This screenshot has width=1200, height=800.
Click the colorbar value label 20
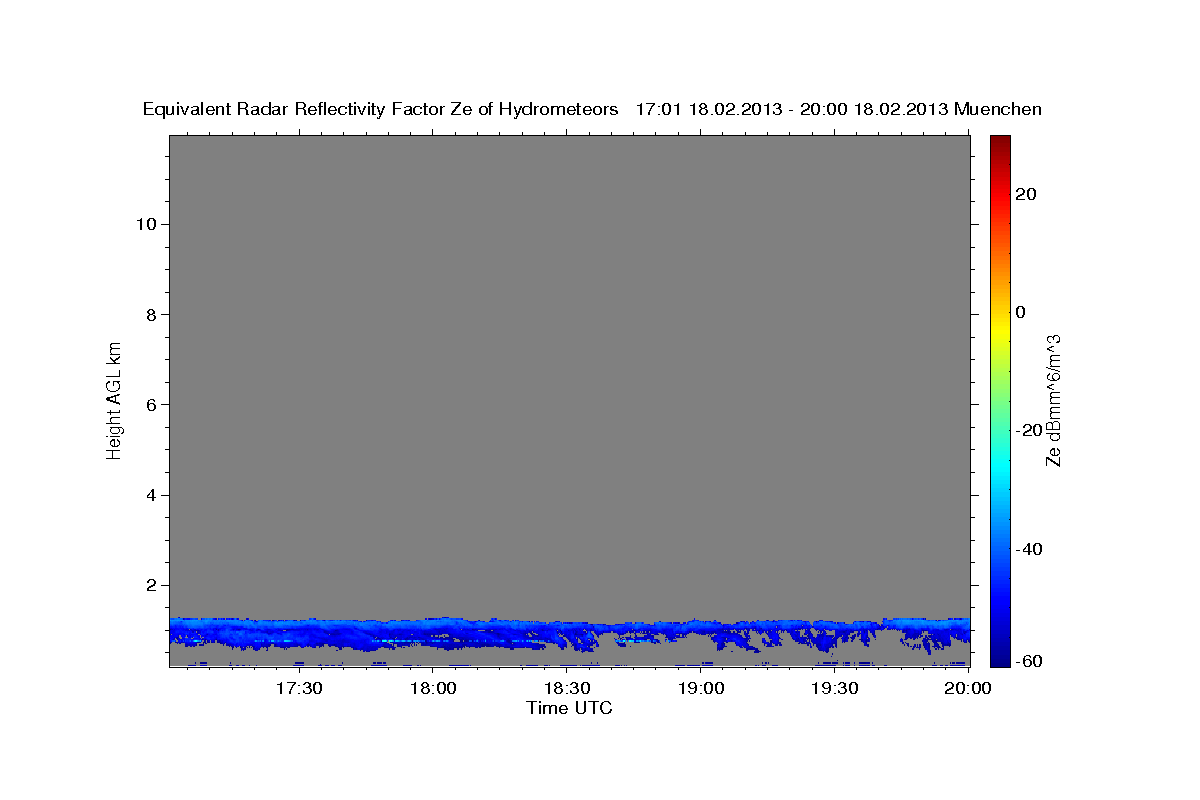pyautogui.click(x=1026, y=194)
